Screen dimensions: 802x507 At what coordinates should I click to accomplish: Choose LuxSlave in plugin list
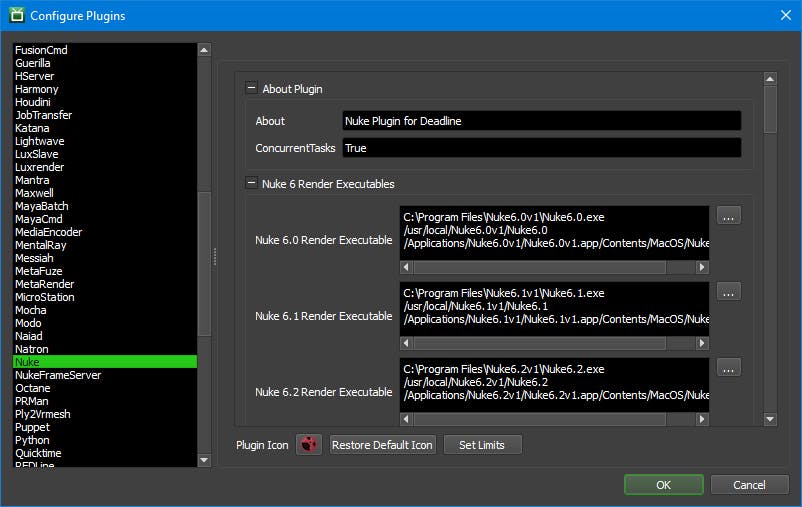[105, 154]
